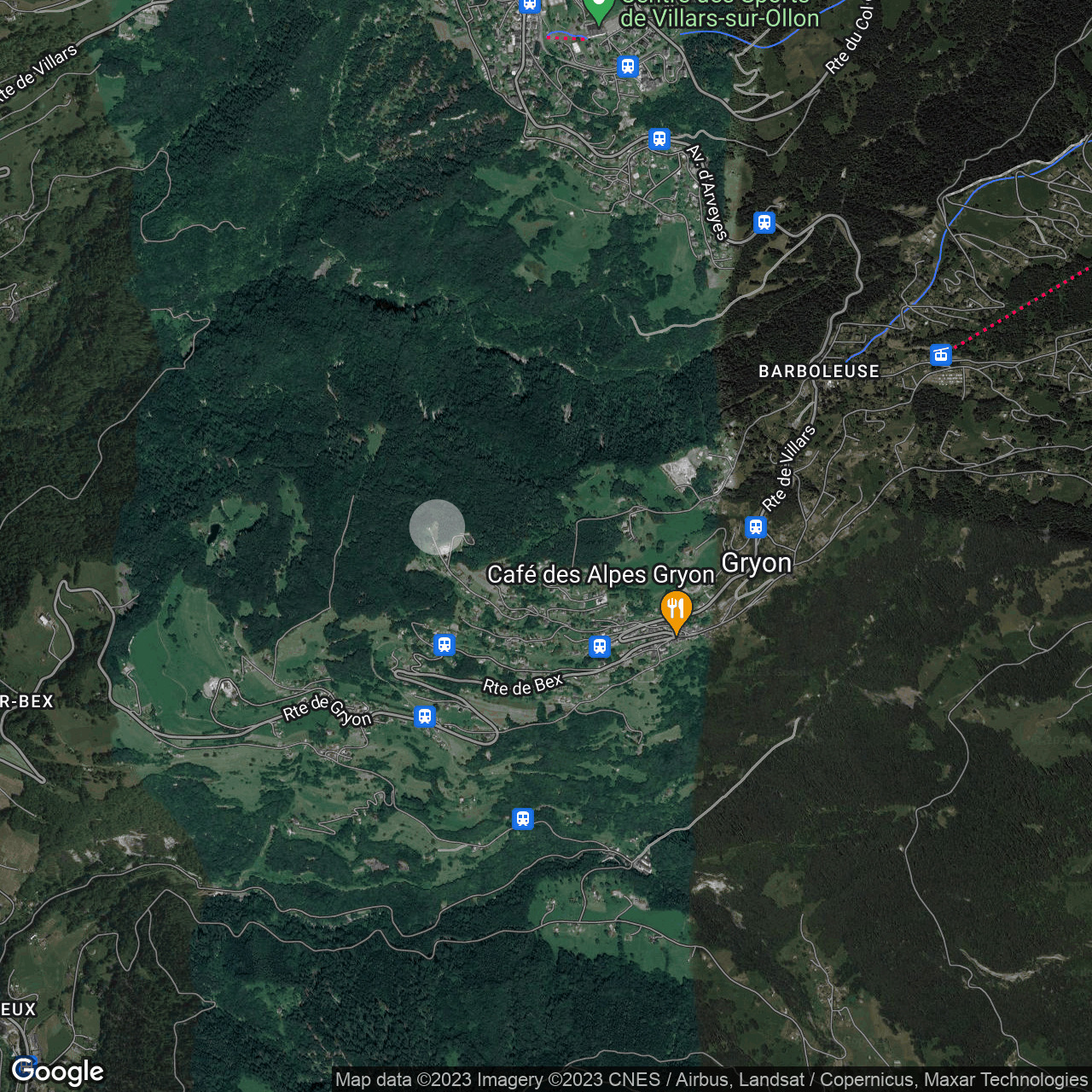The height and width of the screenshot is (1092, 1092).
Task: Click the Rte de Bex road label
Action: click(x=523, y=682)
